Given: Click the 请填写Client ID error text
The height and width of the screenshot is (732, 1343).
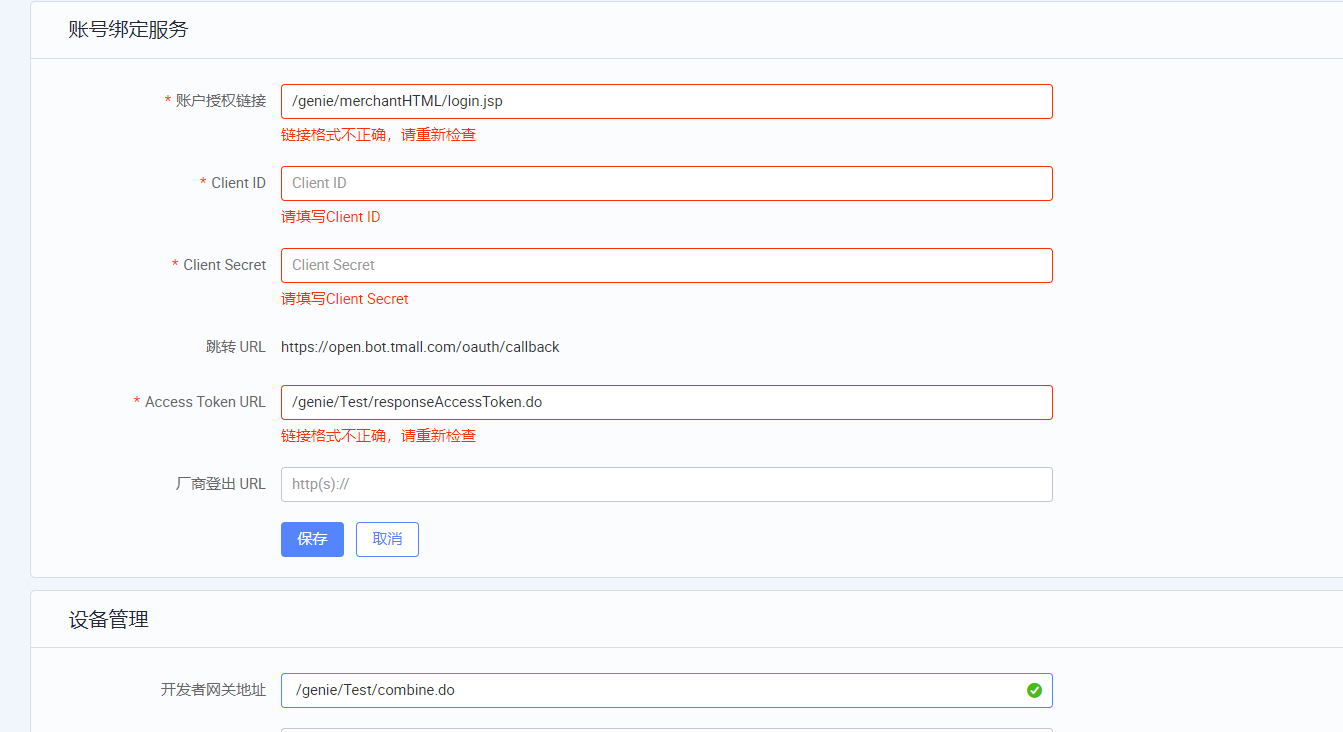Looking at the screenshot, I should tap(330, 217).
